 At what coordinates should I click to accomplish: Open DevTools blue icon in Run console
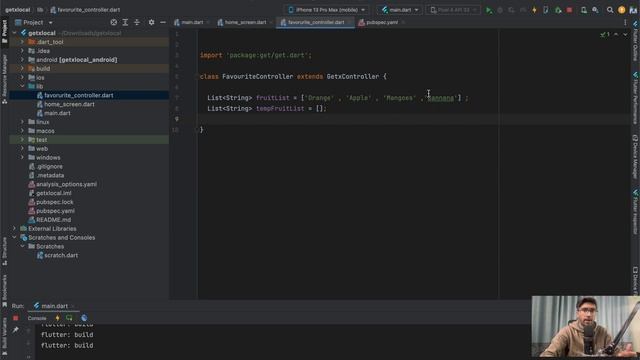(84, 318)
